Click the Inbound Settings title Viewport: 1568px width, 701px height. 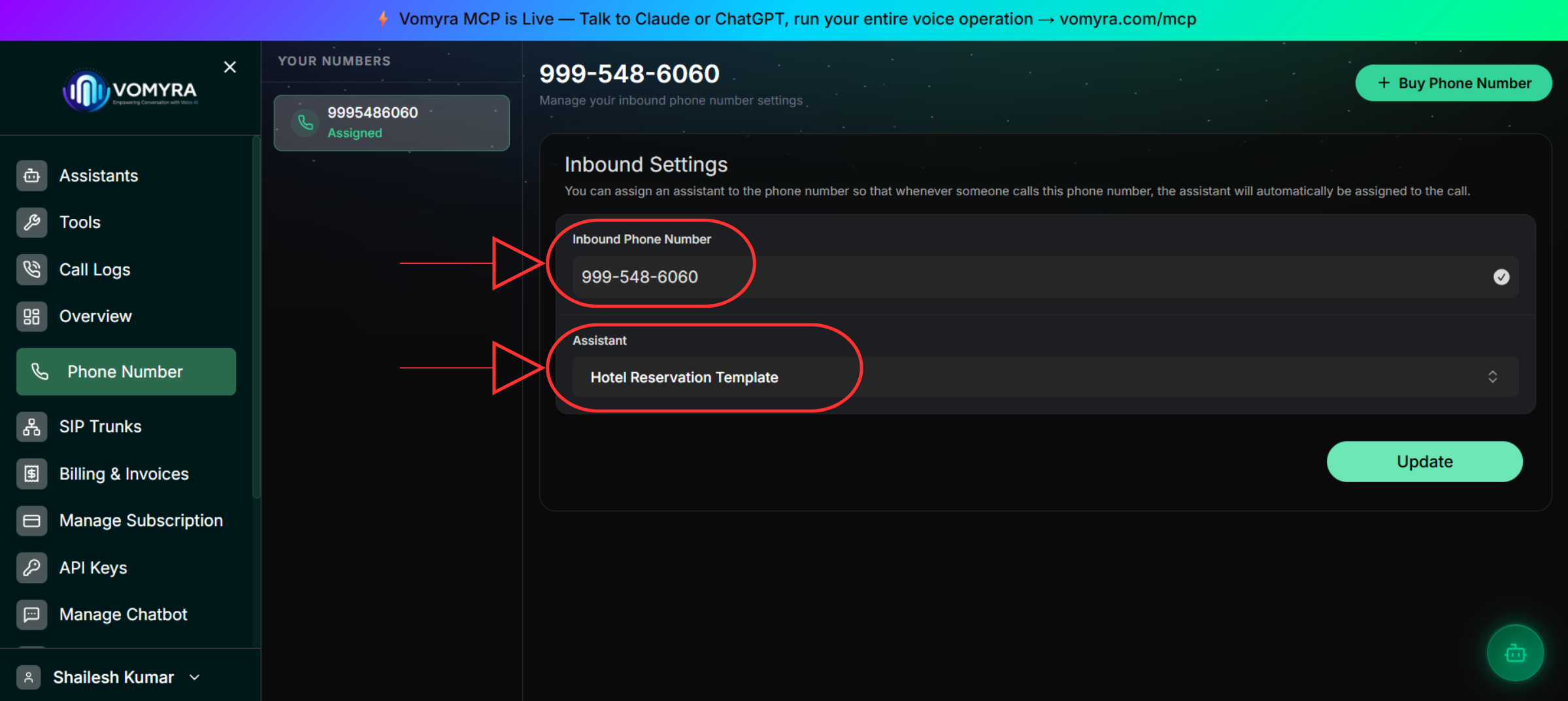646,165
